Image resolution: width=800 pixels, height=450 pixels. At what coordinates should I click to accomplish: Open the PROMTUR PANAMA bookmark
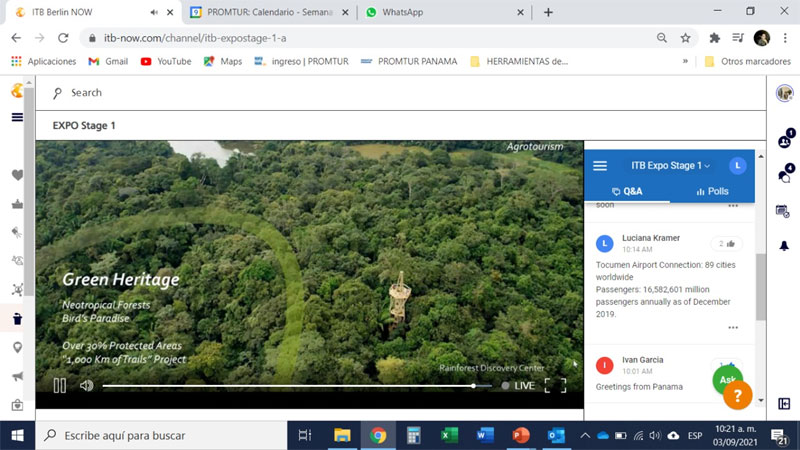[x=409, y=61]
